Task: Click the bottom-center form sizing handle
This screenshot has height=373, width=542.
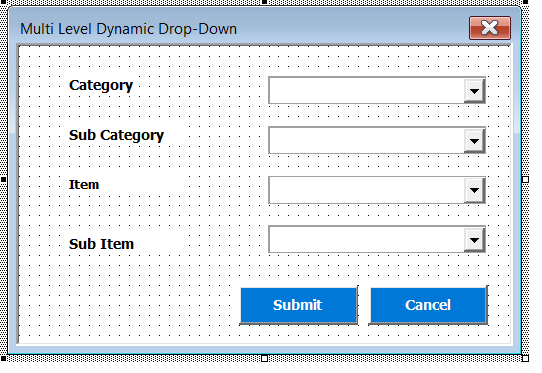Action: click(x=264, y=358)
